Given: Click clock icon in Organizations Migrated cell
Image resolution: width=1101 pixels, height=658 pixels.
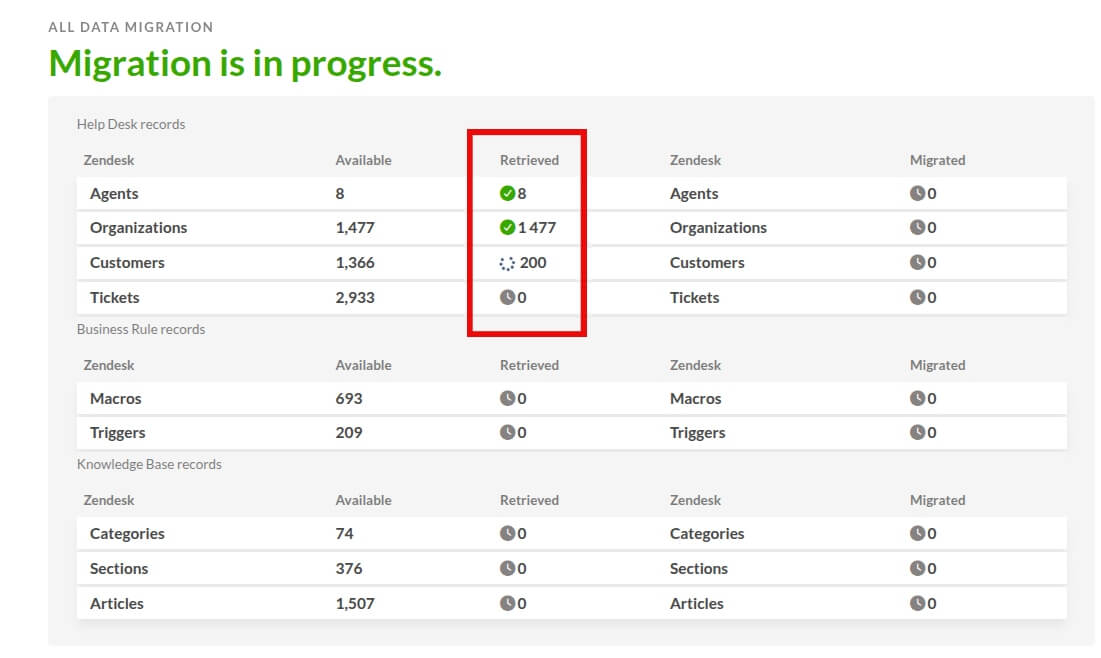Looking at the screenshot, I should 917,228.
